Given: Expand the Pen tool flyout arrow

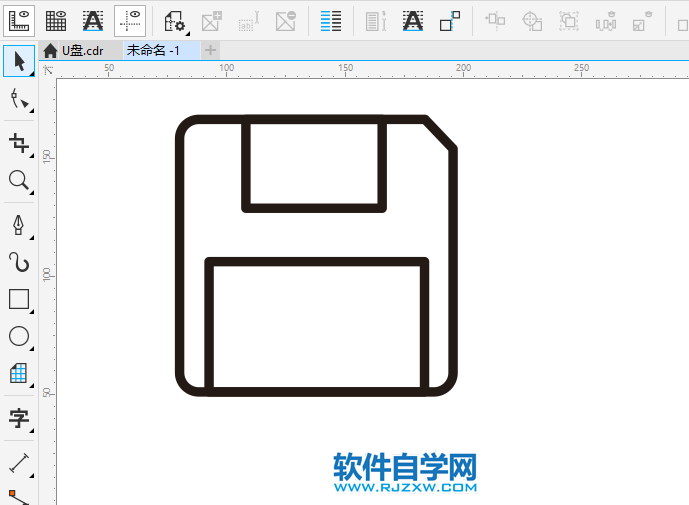Looking at the screenshot, I should pos(32,238).
